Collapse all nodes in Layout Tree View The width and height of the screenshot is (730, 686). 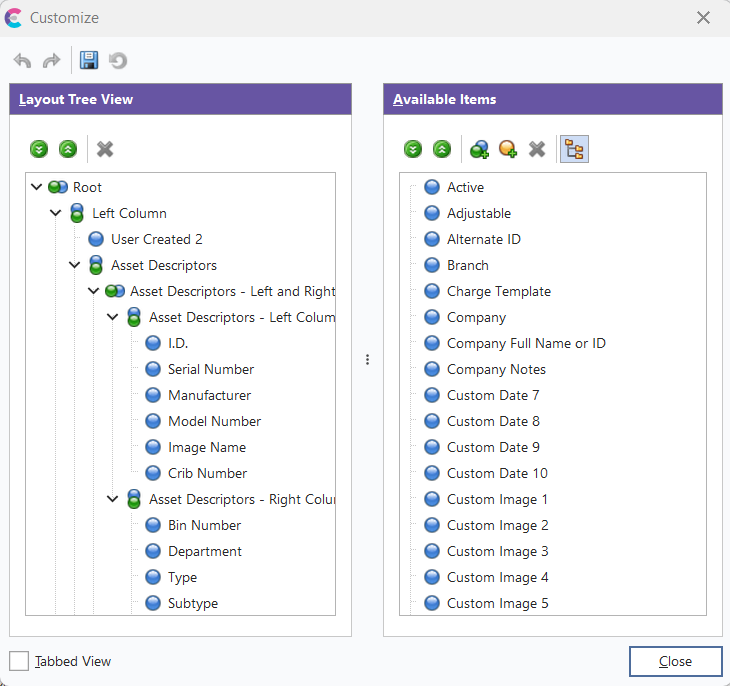(x=68, y=149)
